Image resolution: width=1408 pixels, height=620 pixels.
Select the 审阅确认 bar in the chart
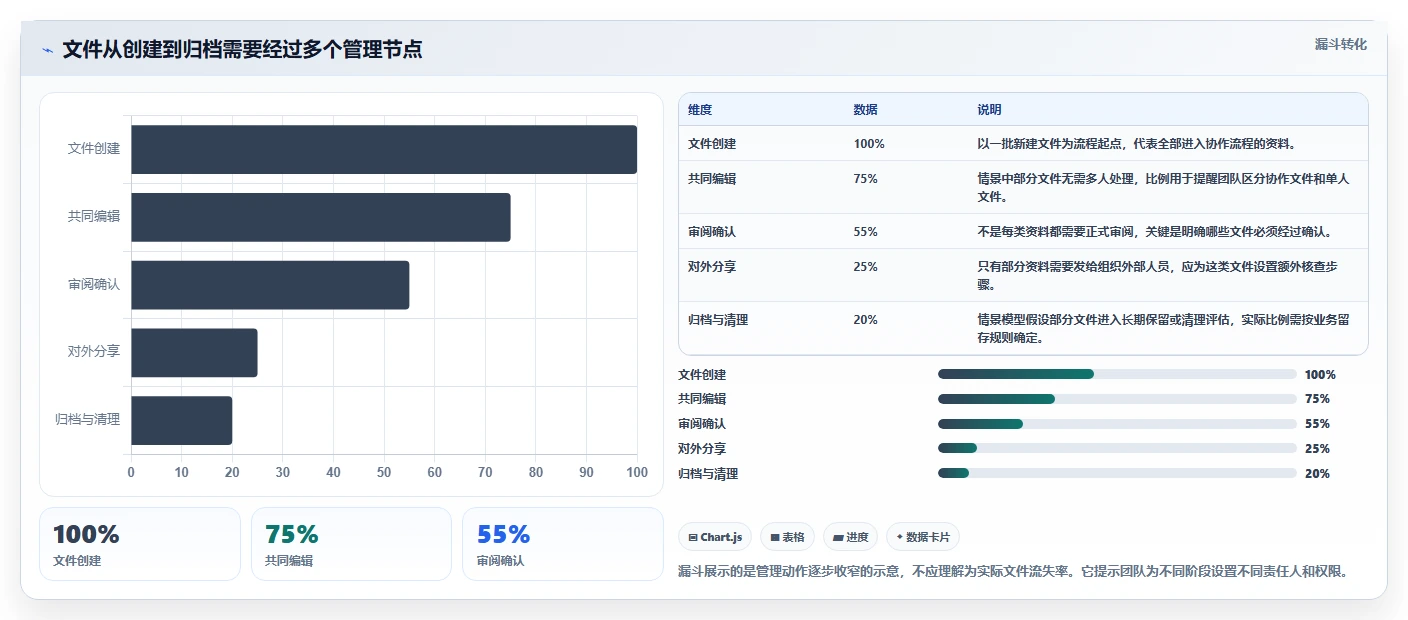point(270,285)
